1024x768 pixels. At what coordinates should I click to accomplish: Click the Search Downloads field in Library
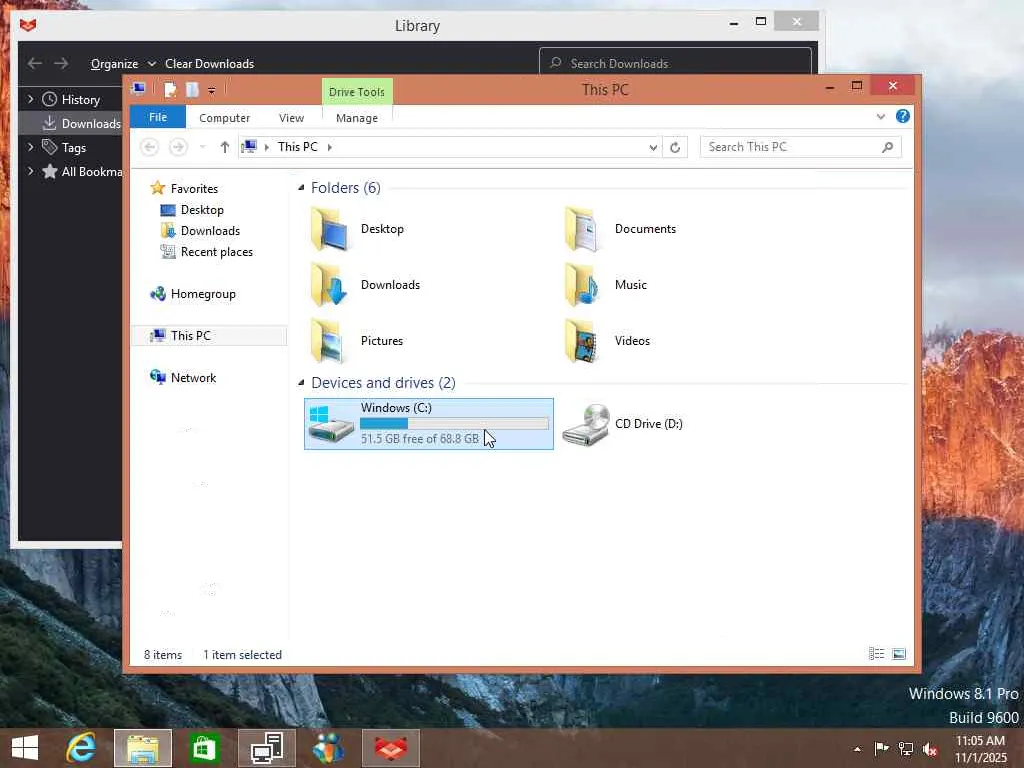point(675,63)
